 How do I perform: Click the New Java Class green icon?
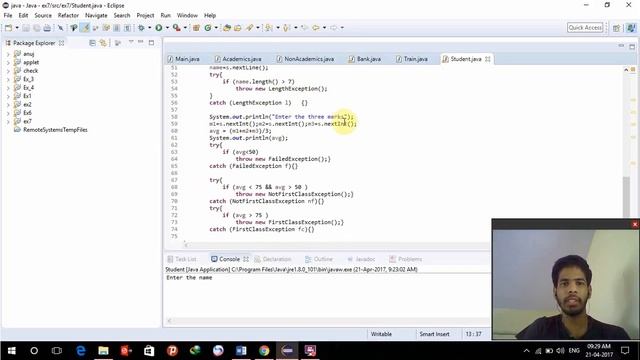point(208,28)
